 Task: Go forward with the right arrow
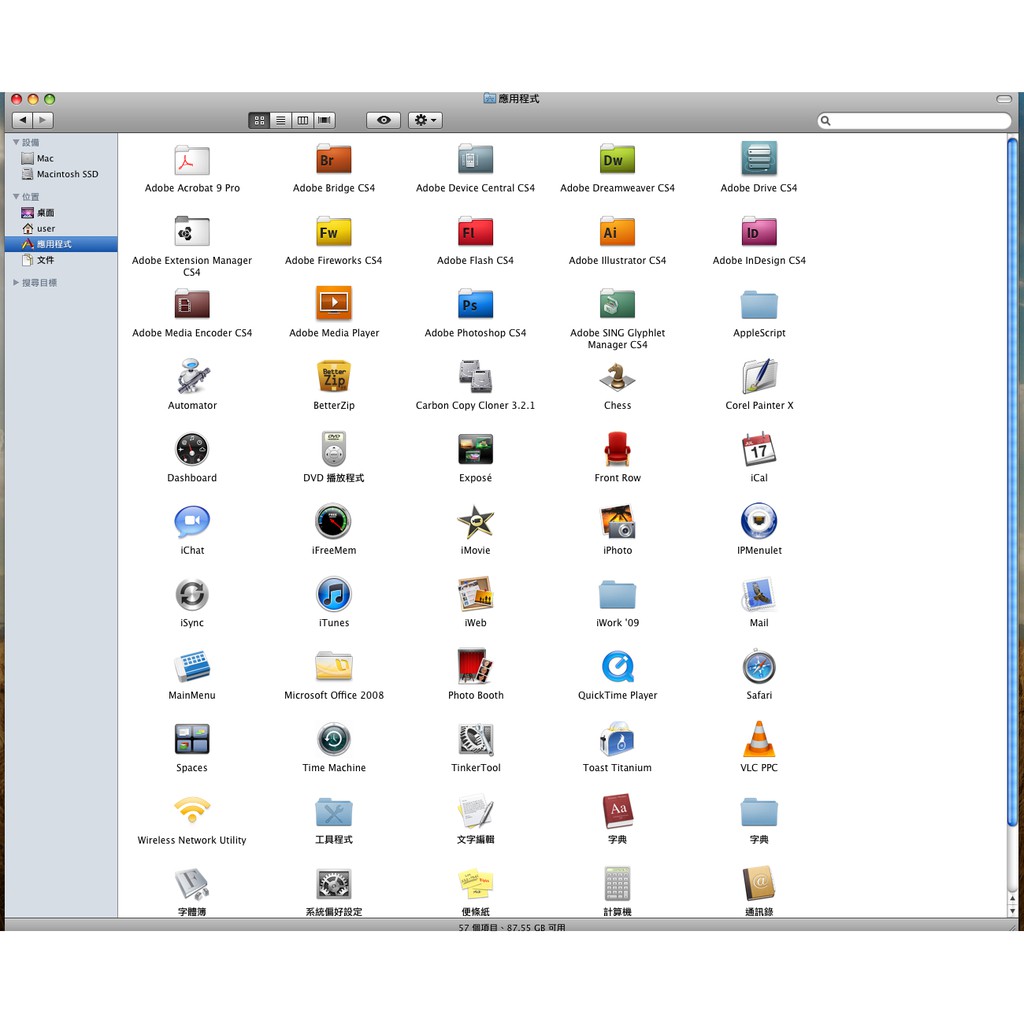coord(43,120)
